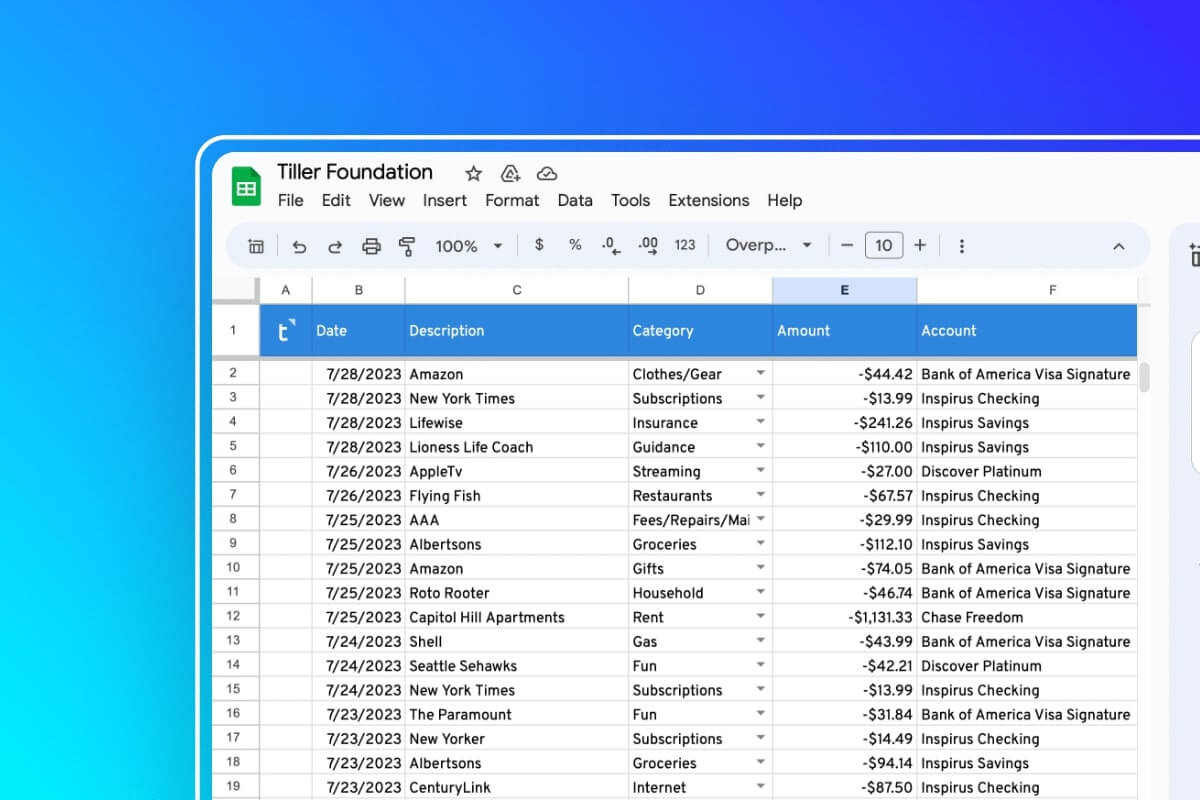The height and width of the screenshot is (800, 1200).
Task: Select the Capitol Hill Apartments cell
Action: (x=517, y=617)
